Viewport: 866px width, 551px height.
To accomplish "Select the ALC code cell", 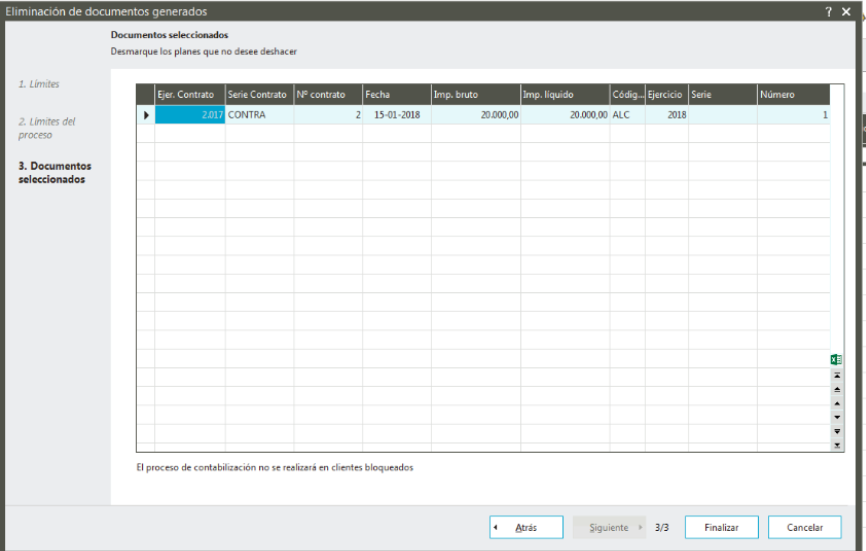I will click(x=627, y=115).
